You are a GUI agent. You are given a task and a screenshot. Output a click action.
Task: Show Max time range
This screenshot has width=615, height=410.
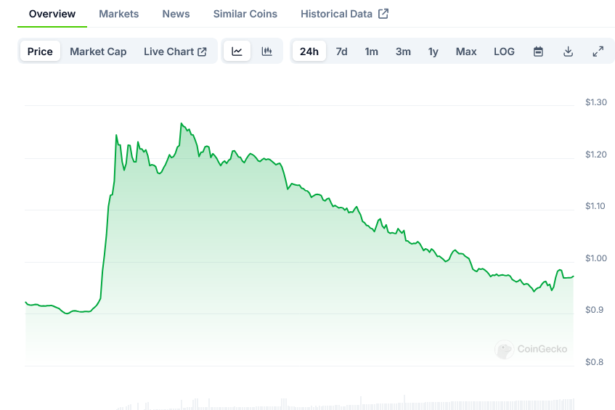[466, 51]
